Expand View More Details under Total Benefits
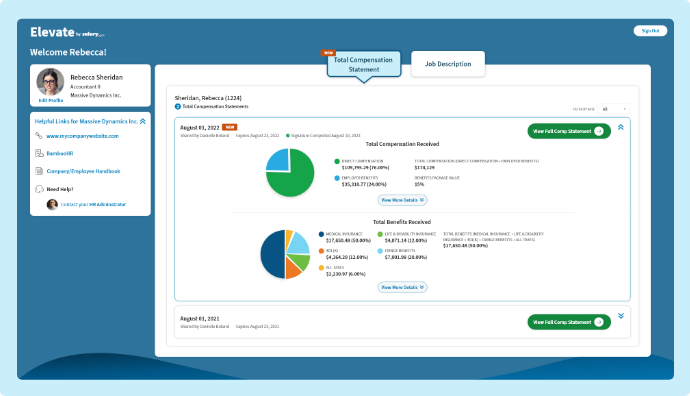The image size is (690, 396). tap(402, 287)
